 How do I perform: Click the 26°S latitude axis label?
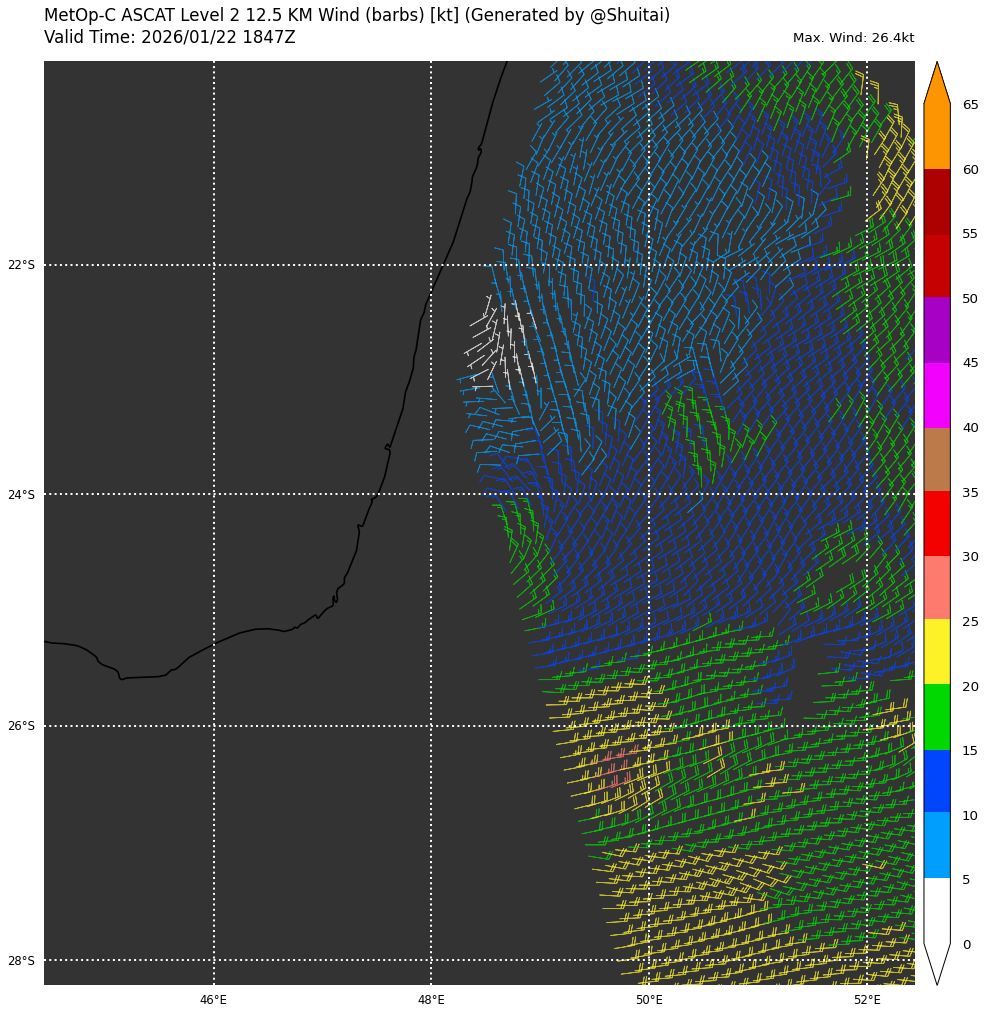(21, 726)
